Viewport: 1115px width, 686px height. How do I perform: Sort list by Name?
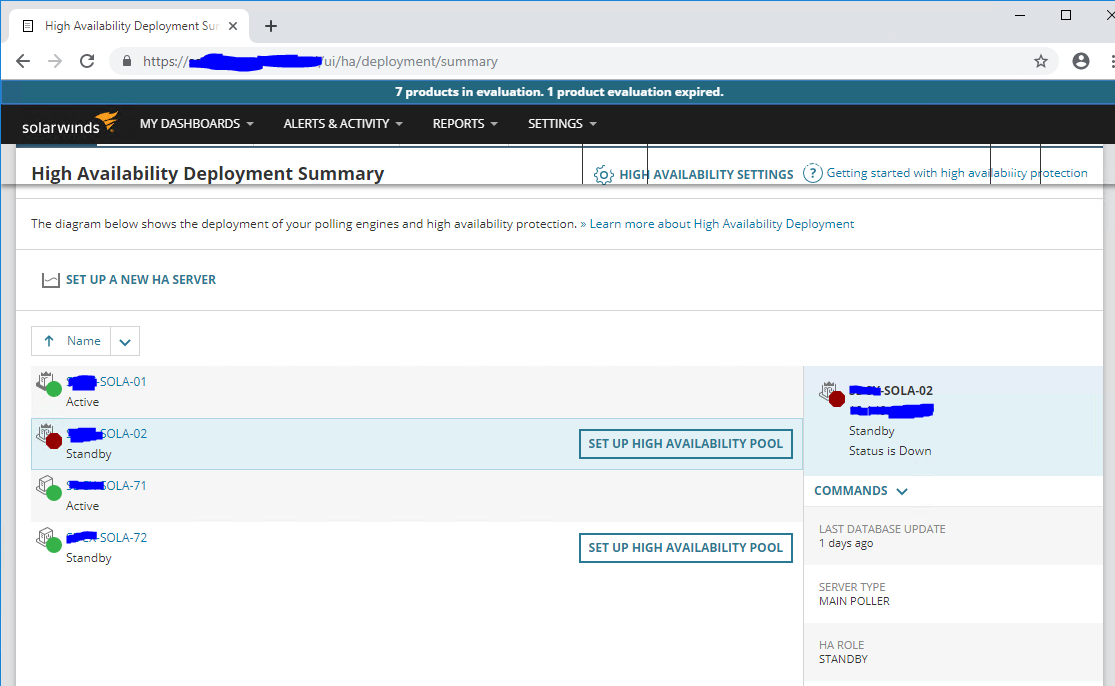[84, 341]
